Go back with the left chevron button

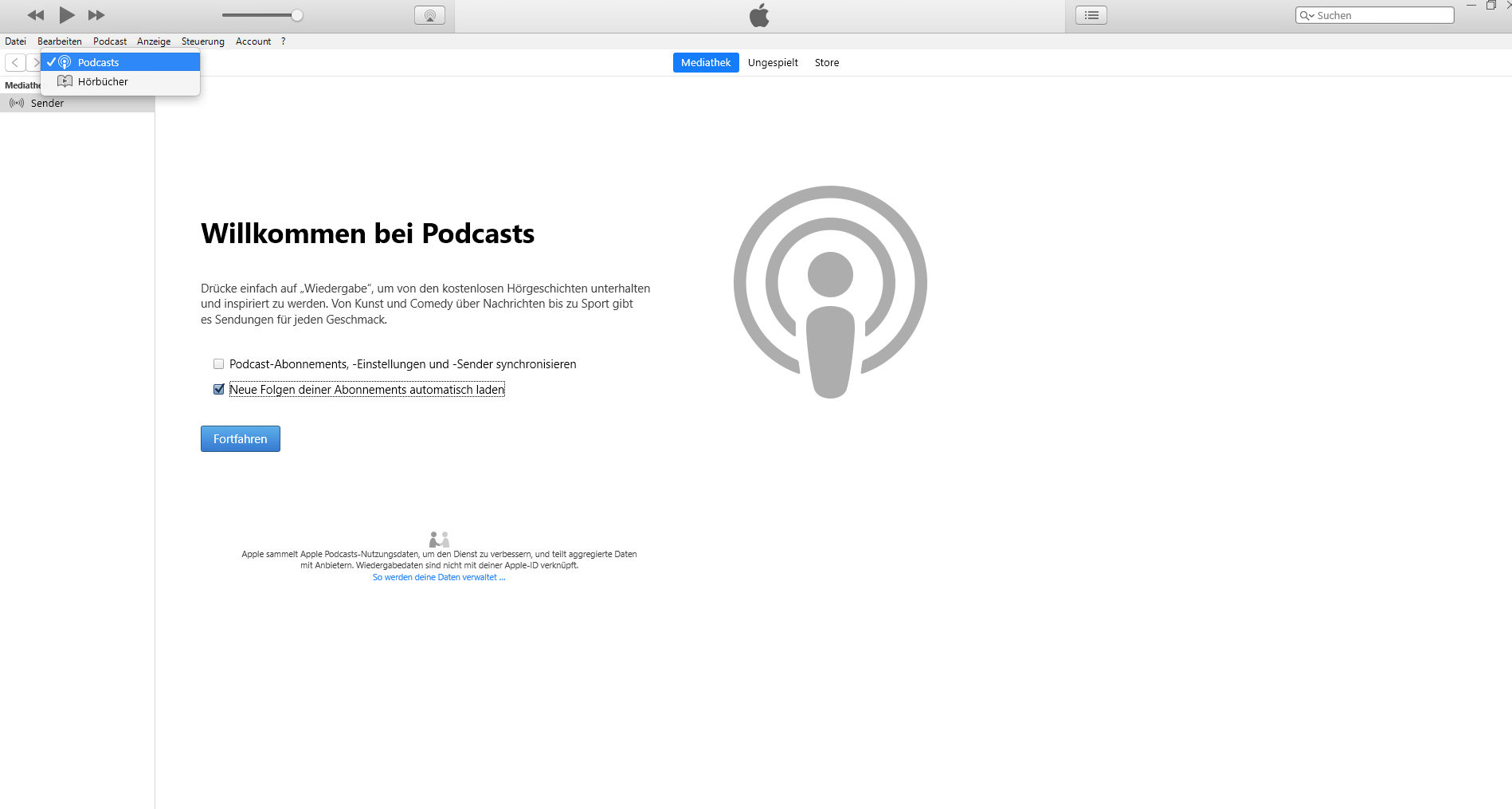click(x=15, y=62)
